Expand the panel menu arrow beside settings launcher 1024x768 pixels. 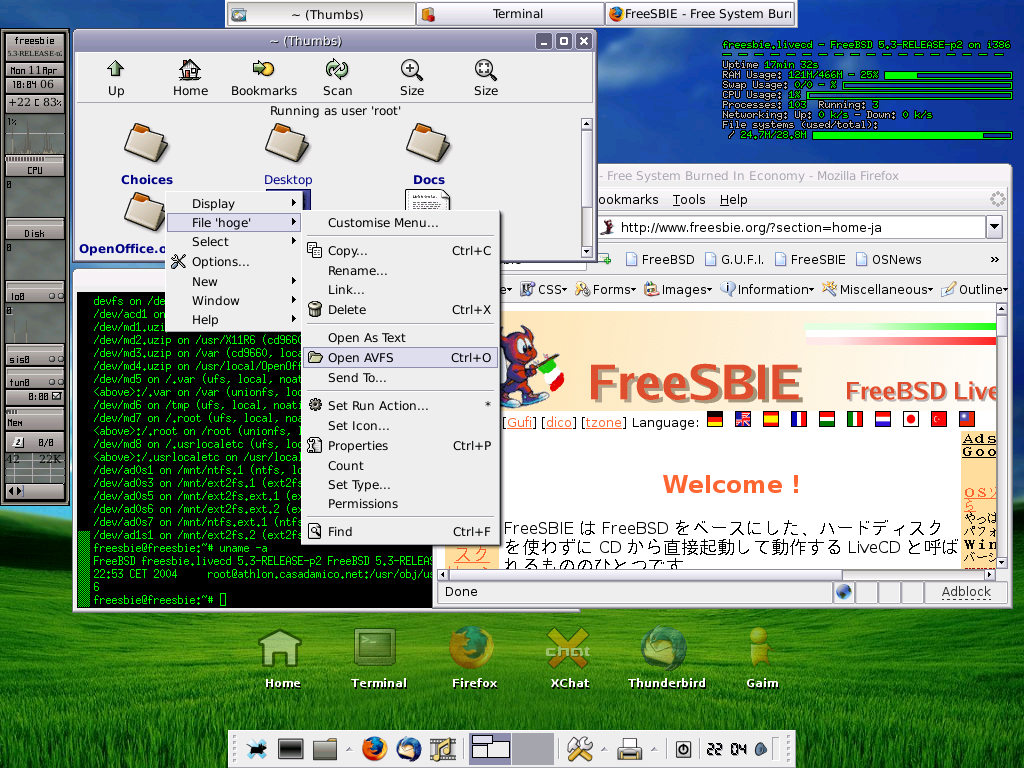[x=604, y=749]
